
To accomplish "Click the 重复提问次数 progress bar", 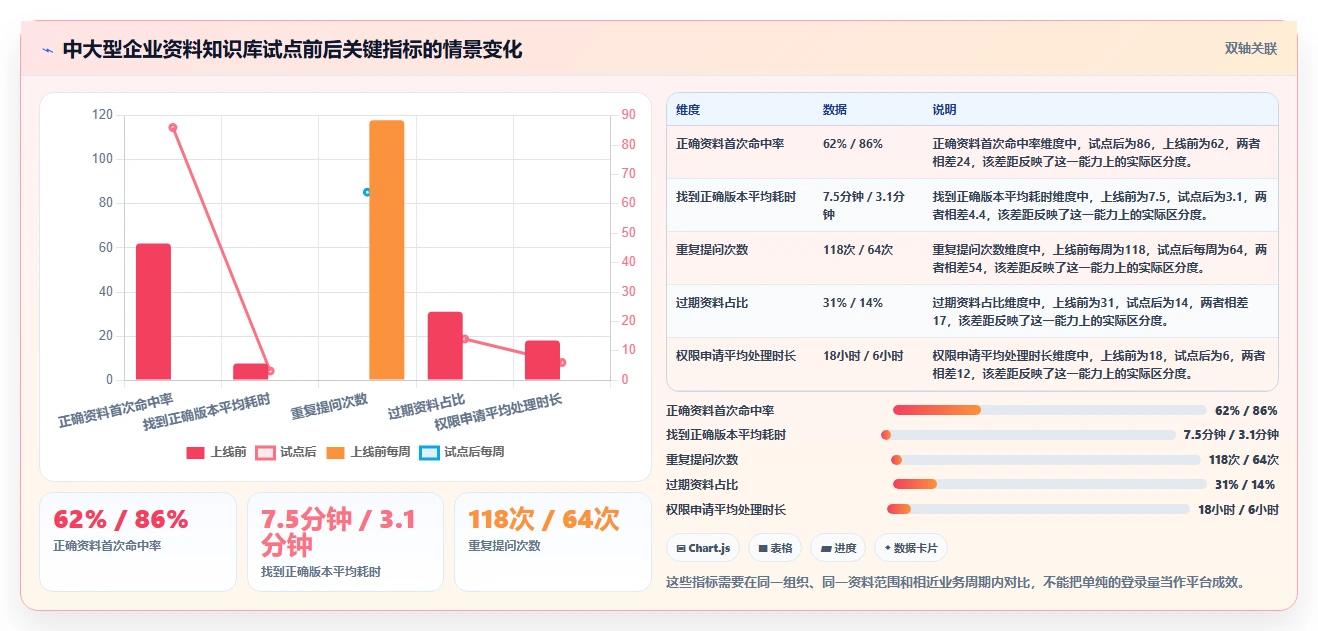I will point(1045,460).
